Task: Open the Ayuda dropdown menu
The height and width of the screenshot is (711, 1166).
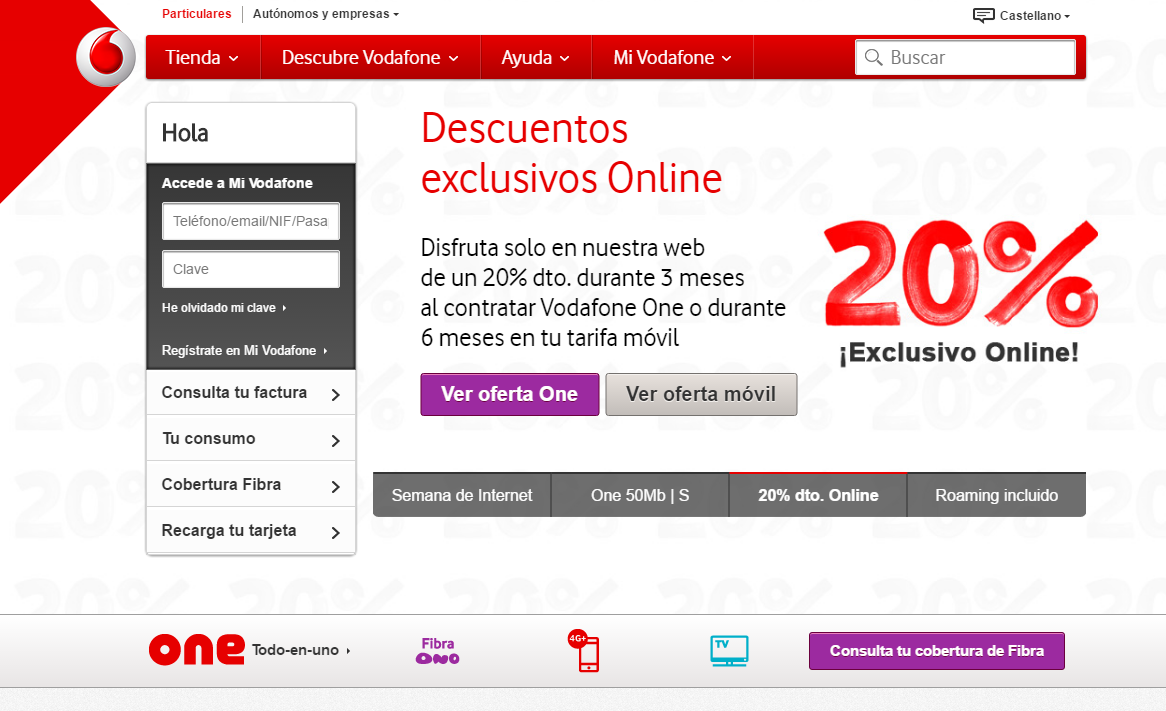Action: 535,57
